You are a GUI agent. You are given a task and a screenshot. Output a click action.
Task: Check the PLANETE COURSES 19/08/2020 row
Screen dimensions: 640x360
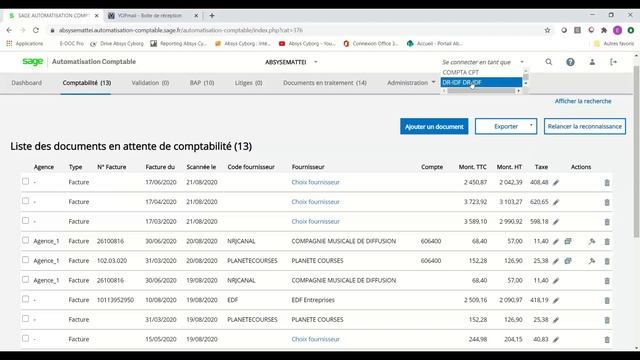25,318
